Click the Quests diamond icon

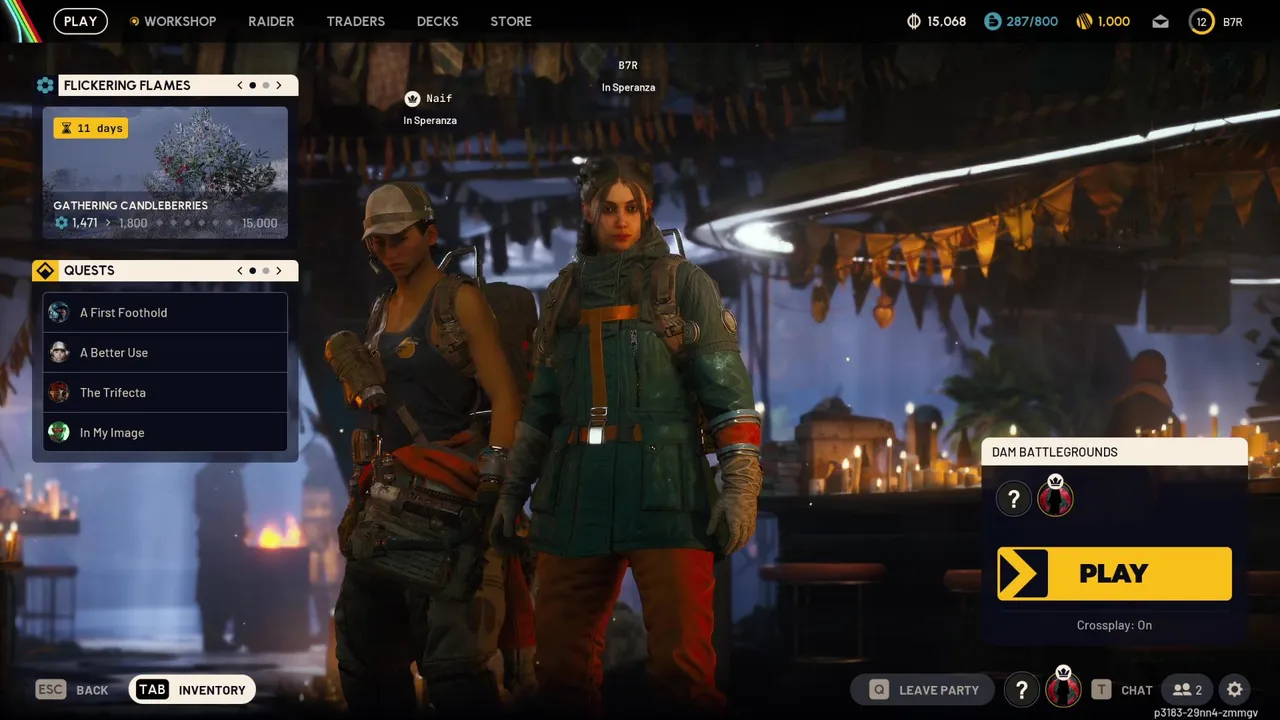(45, 270)
